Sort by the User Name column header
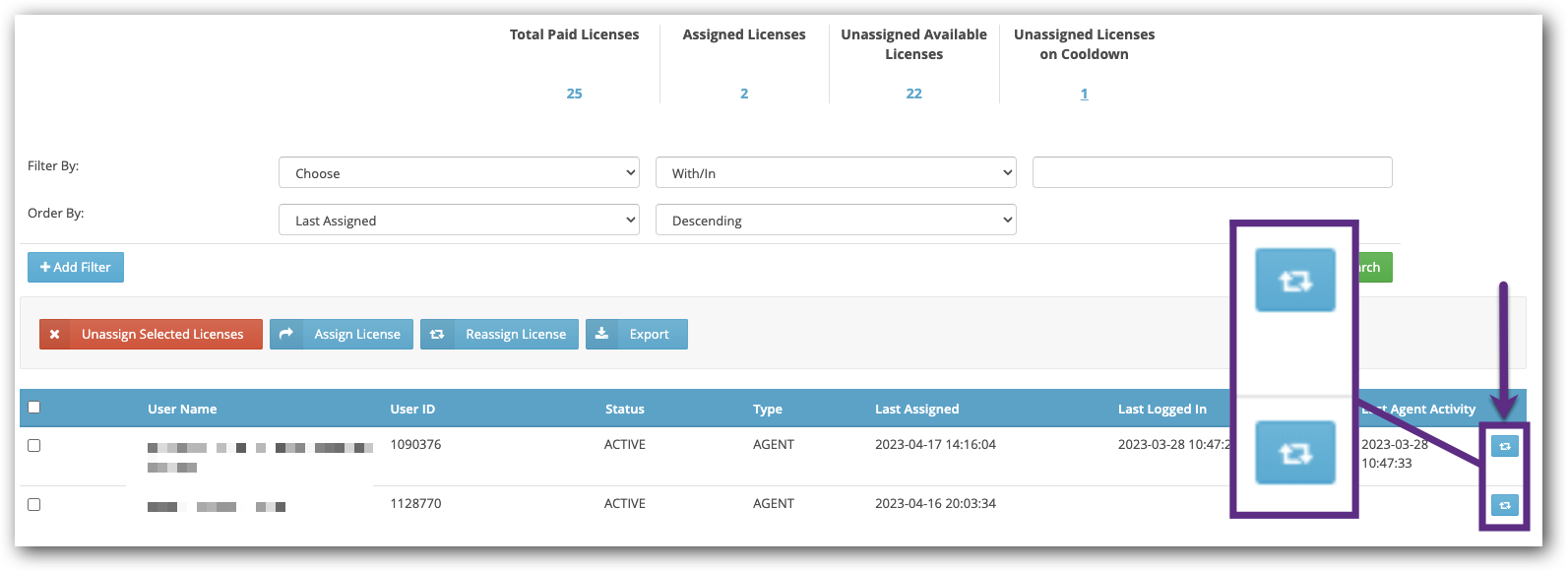The image size is (1568, 571). click(182, 410)
